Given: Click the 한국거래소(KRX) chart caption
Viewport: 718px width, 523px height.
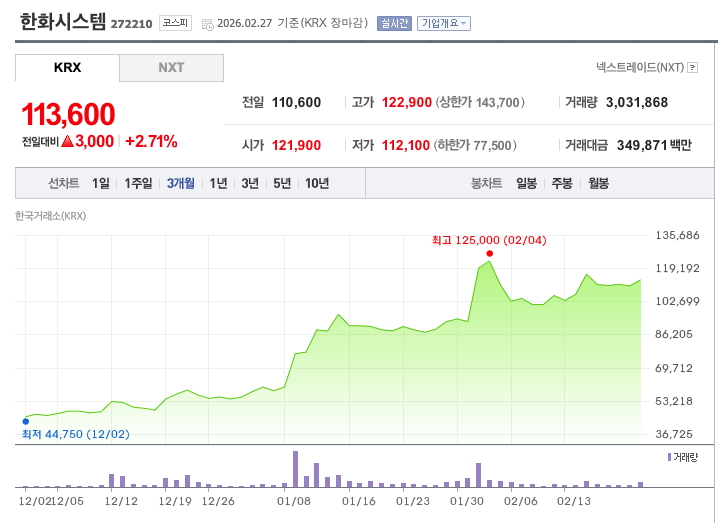Looking at the screenshot, I should [50, 216].
